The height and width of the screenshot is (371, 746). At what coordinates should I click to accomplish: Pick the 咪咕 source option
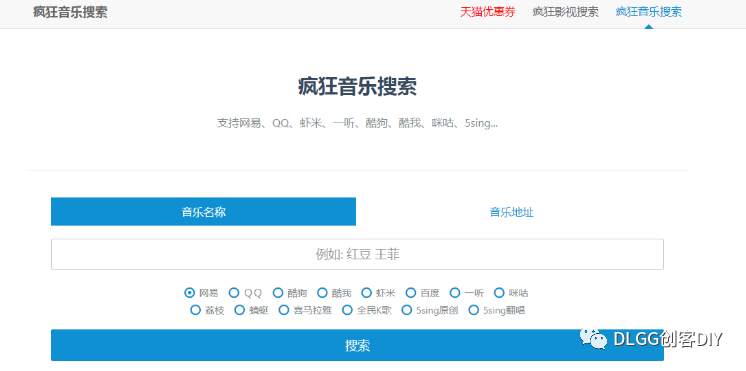(x=499, y=293)
